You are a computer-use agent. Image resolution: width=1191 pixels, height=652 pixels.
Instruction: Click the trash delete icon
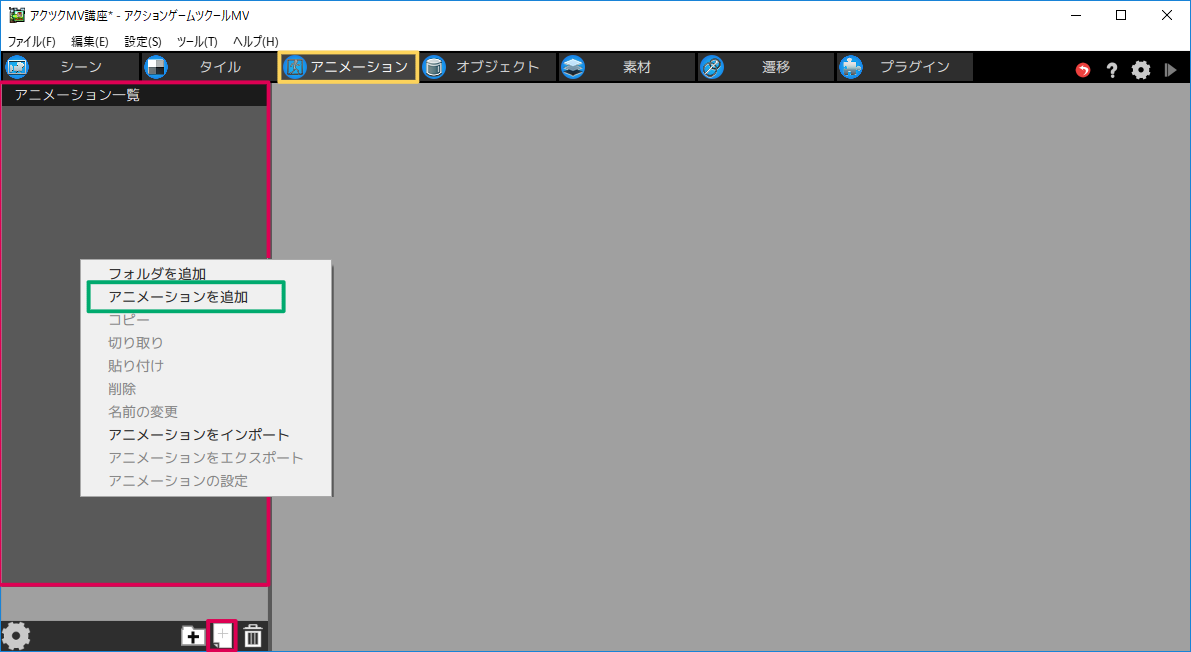(x=253, y=636)
